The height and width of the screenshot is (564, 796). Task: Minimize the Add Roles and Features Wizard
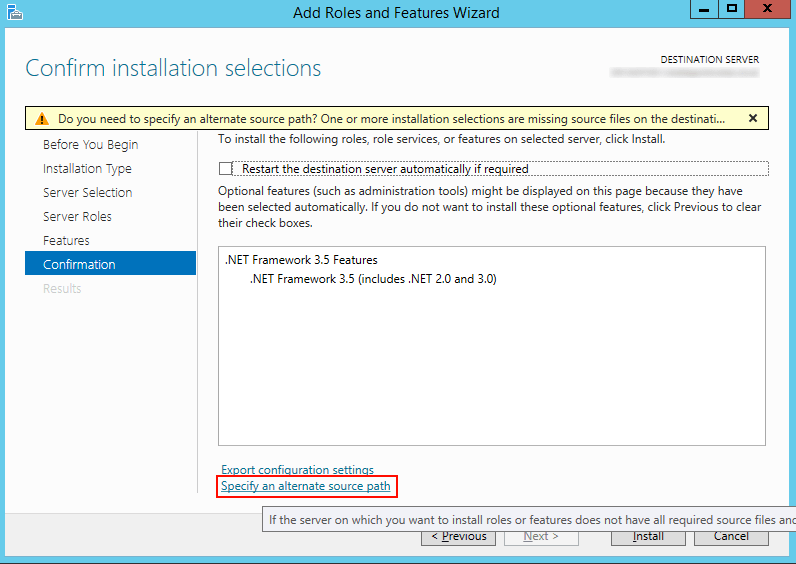704,9
